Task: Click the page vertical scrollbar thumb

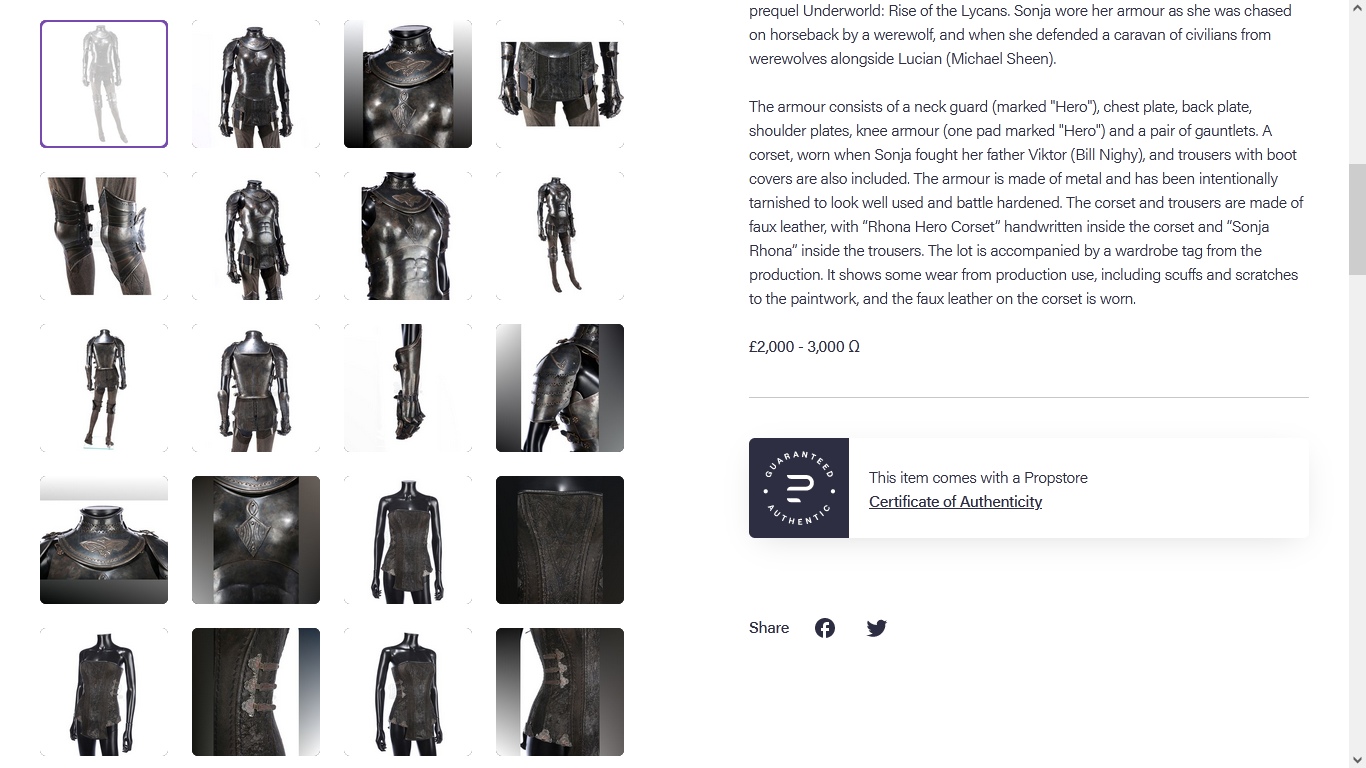Action: [1357, 220]
